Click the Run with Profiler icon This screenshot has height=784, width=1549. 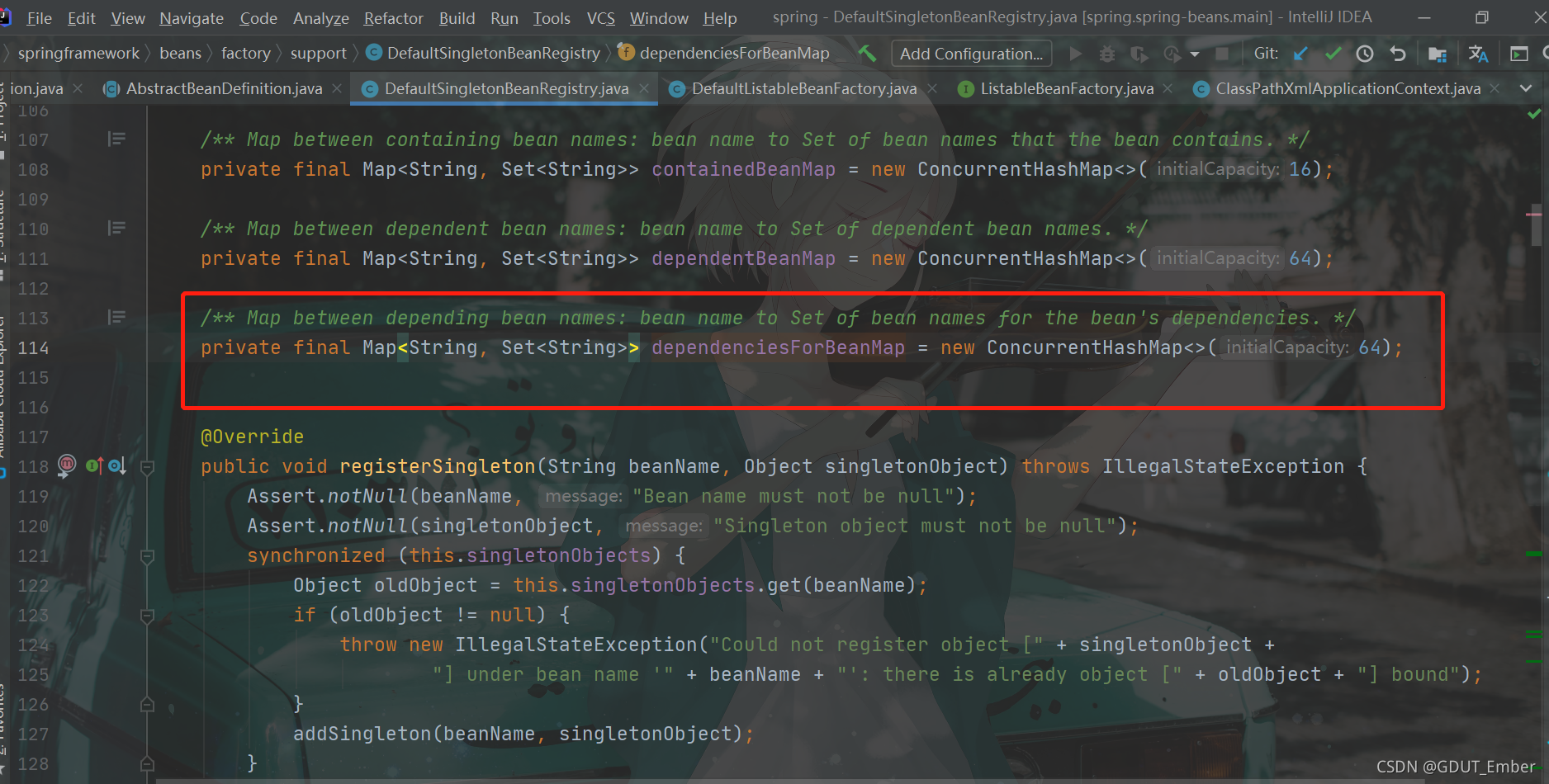click(1172, 54)
